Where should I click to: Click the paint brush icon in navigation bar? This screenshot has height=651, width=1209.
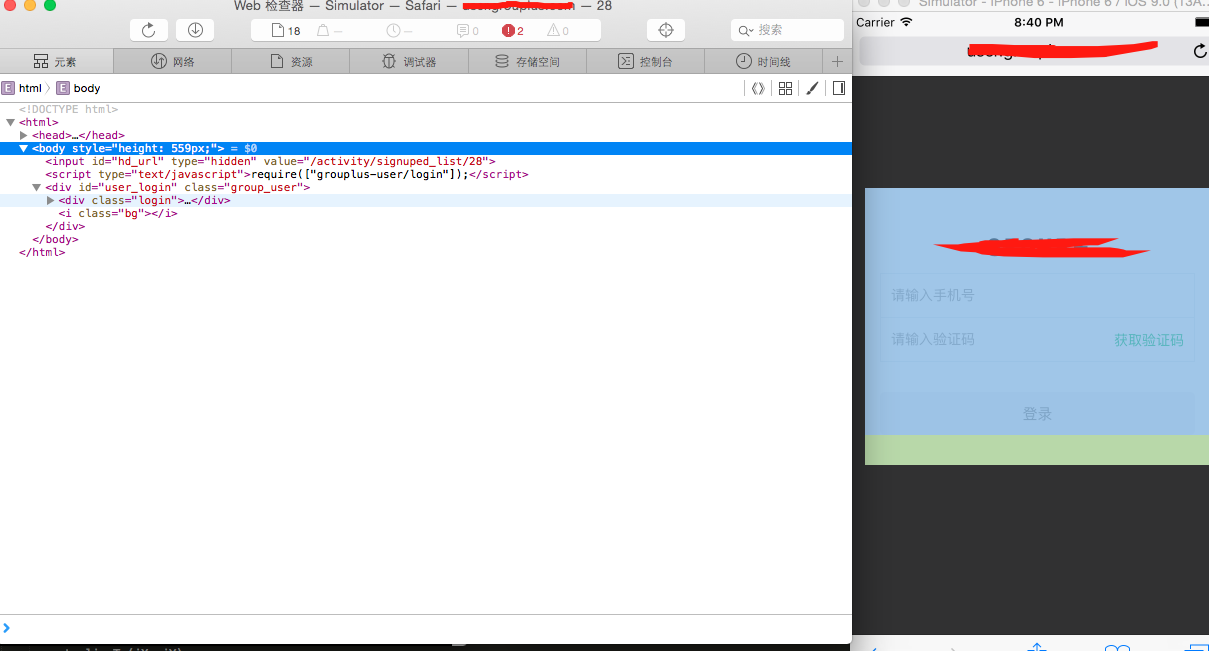812,88
